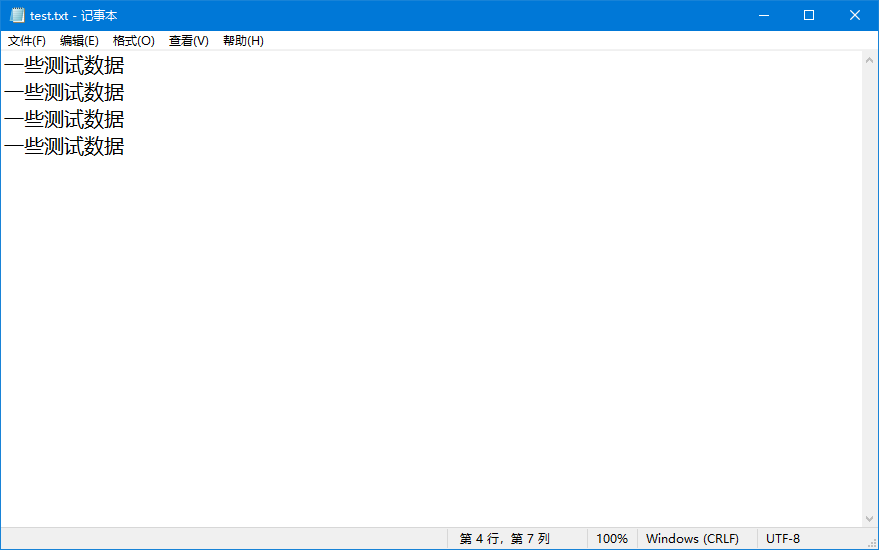Show the 帮助(H) menu
Image resolution: width=879 pixels, height=550 pixels.
[243, 41]
